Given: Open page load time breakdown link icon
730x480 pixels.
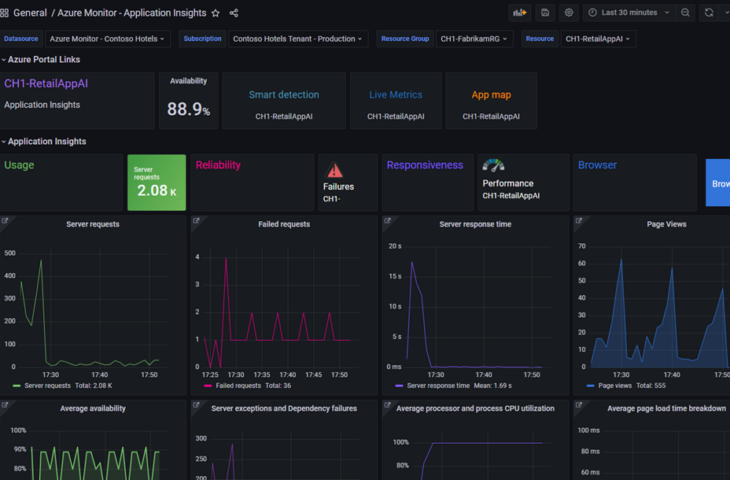Looking at the screenshot, I should [x=579, y=405].
